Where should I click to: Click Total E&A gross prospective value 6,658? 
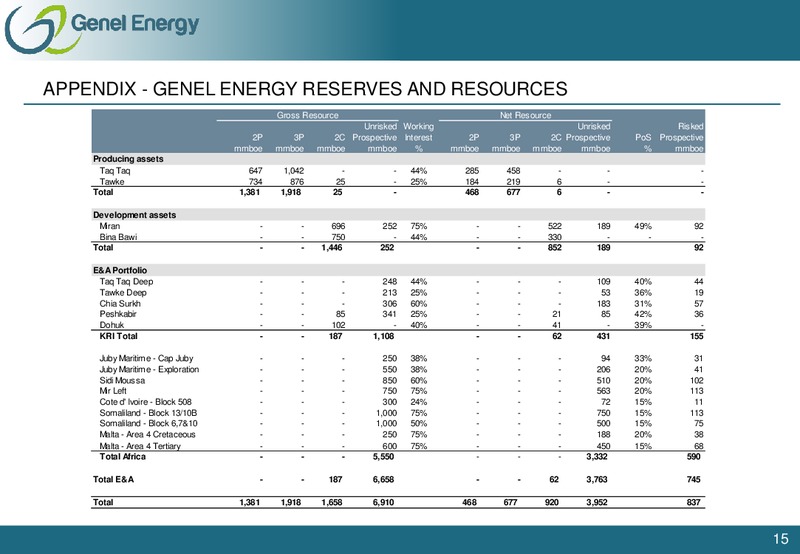tap(383, 480)
